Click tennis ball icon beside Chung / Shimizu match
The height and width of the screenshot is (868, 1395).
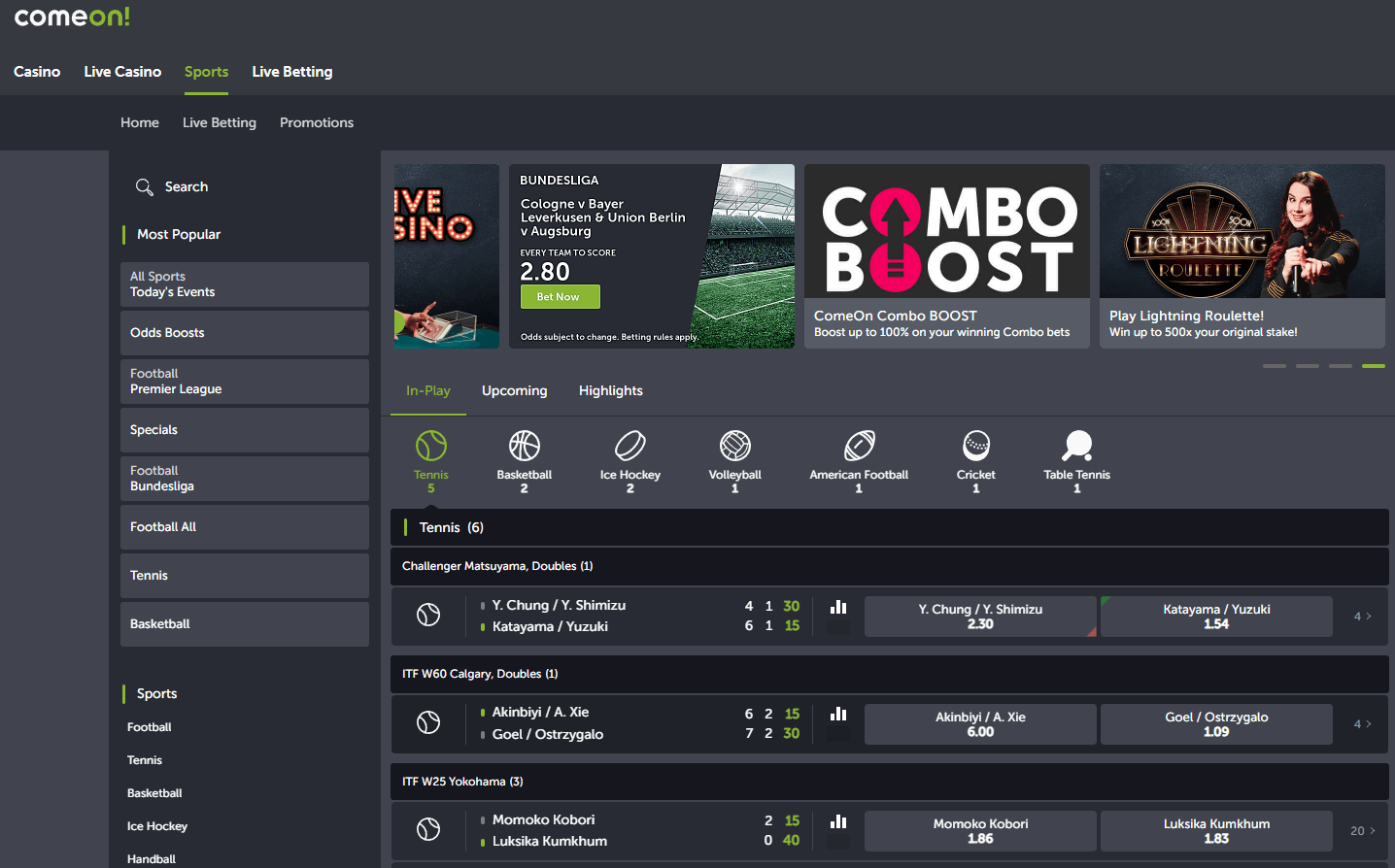pyautogui.click(x=428, y=615)
